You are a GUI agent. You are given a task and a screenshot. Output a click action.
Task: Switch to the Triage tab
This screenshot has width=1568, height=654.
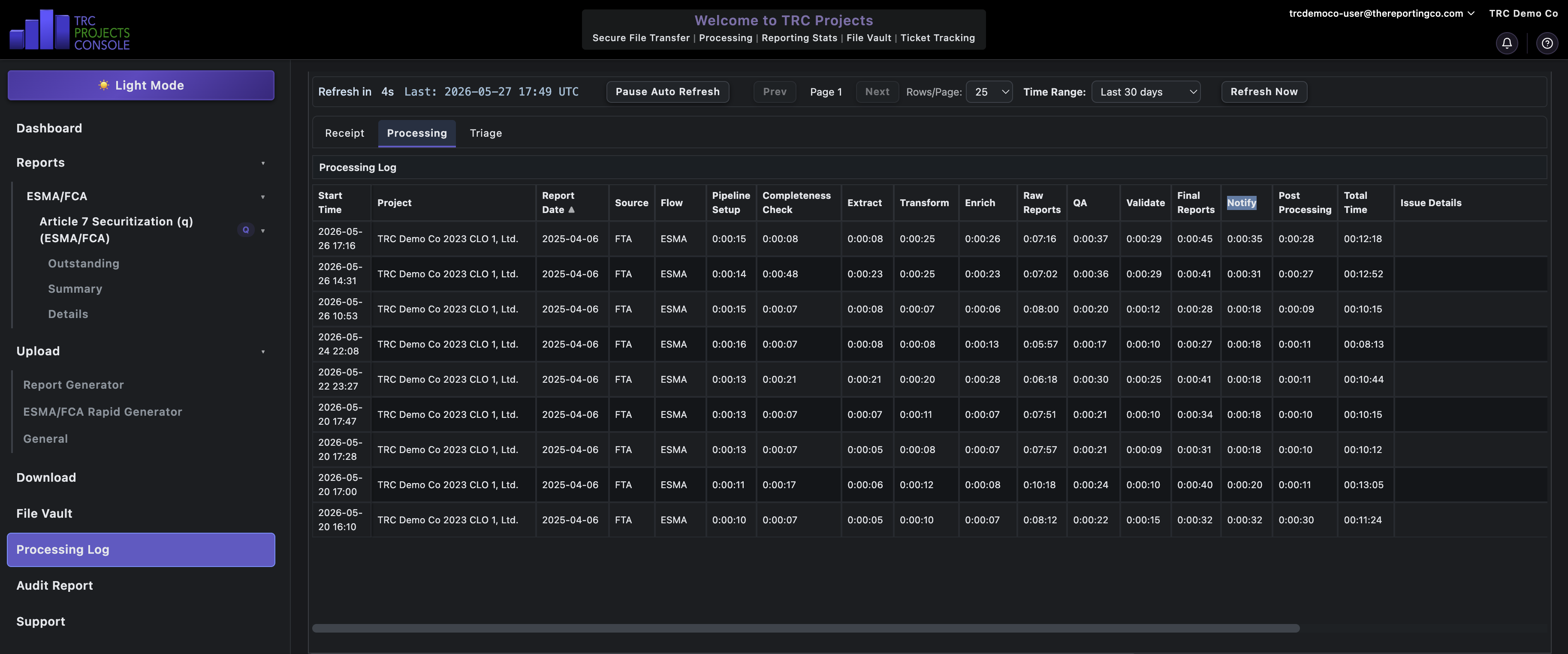pyautogui.click(x=486, y=133)
